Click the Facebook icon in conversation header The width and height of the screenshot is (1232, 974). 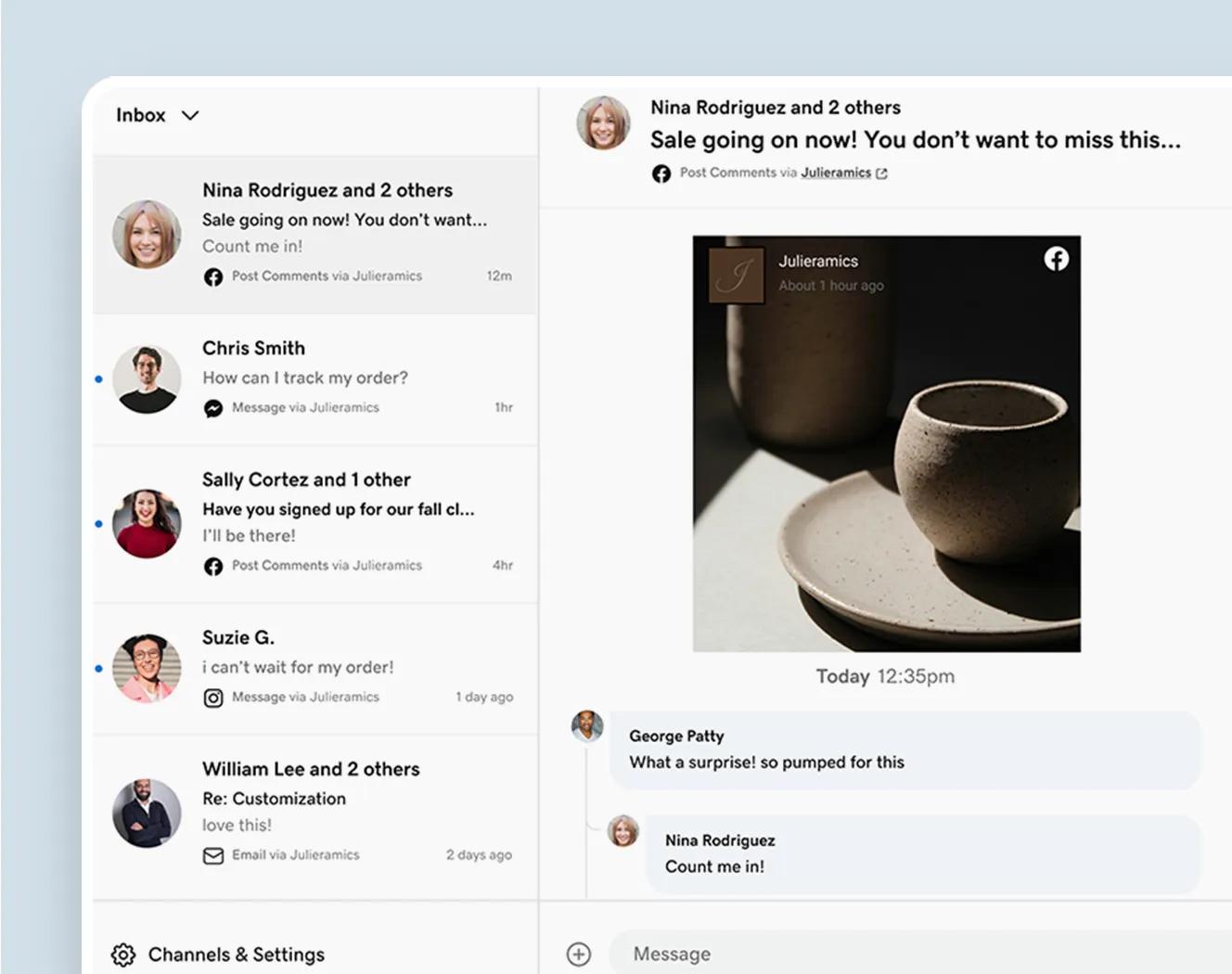[x=661, y=173]
